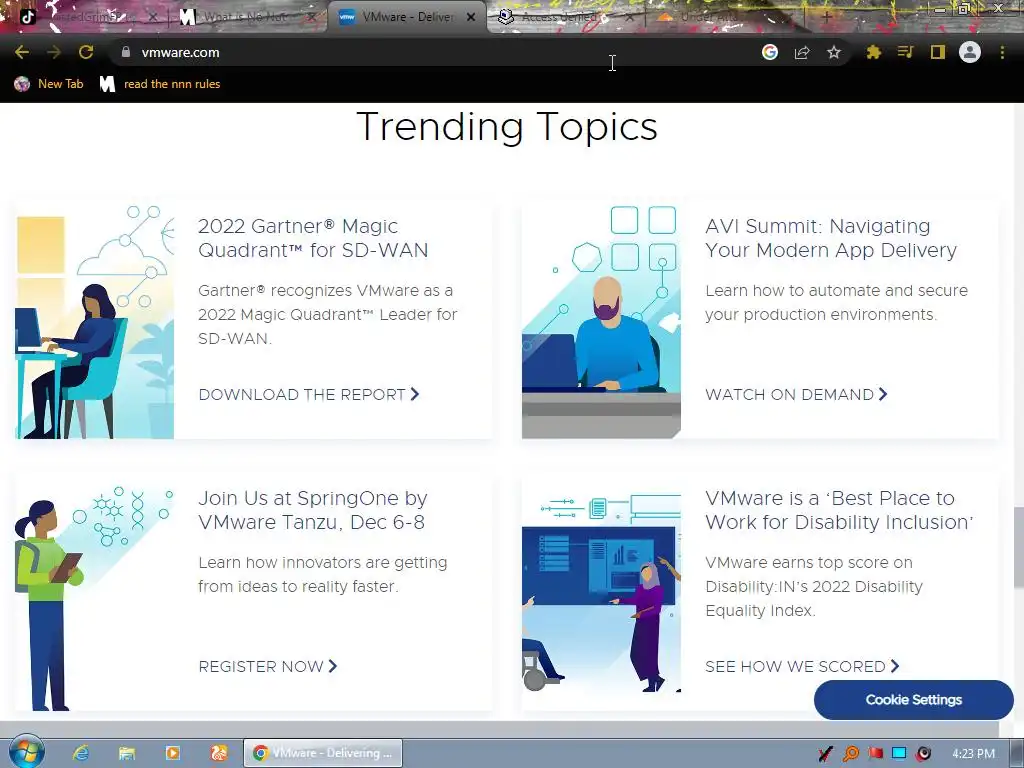Click the round record-style tray icon
1024x768 pixels.
pos(923,754)
